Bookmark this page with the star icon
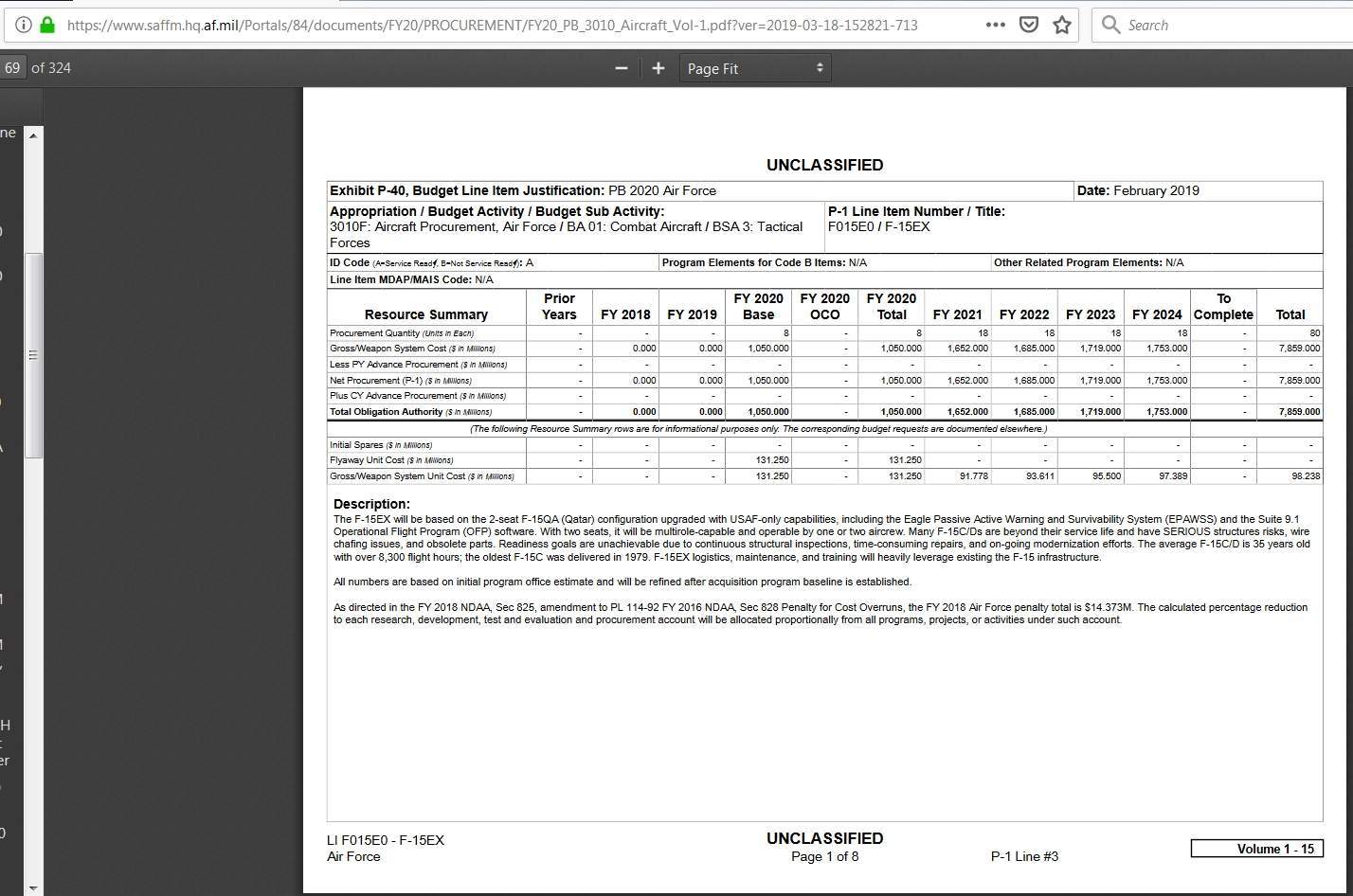 (1062, 26)
